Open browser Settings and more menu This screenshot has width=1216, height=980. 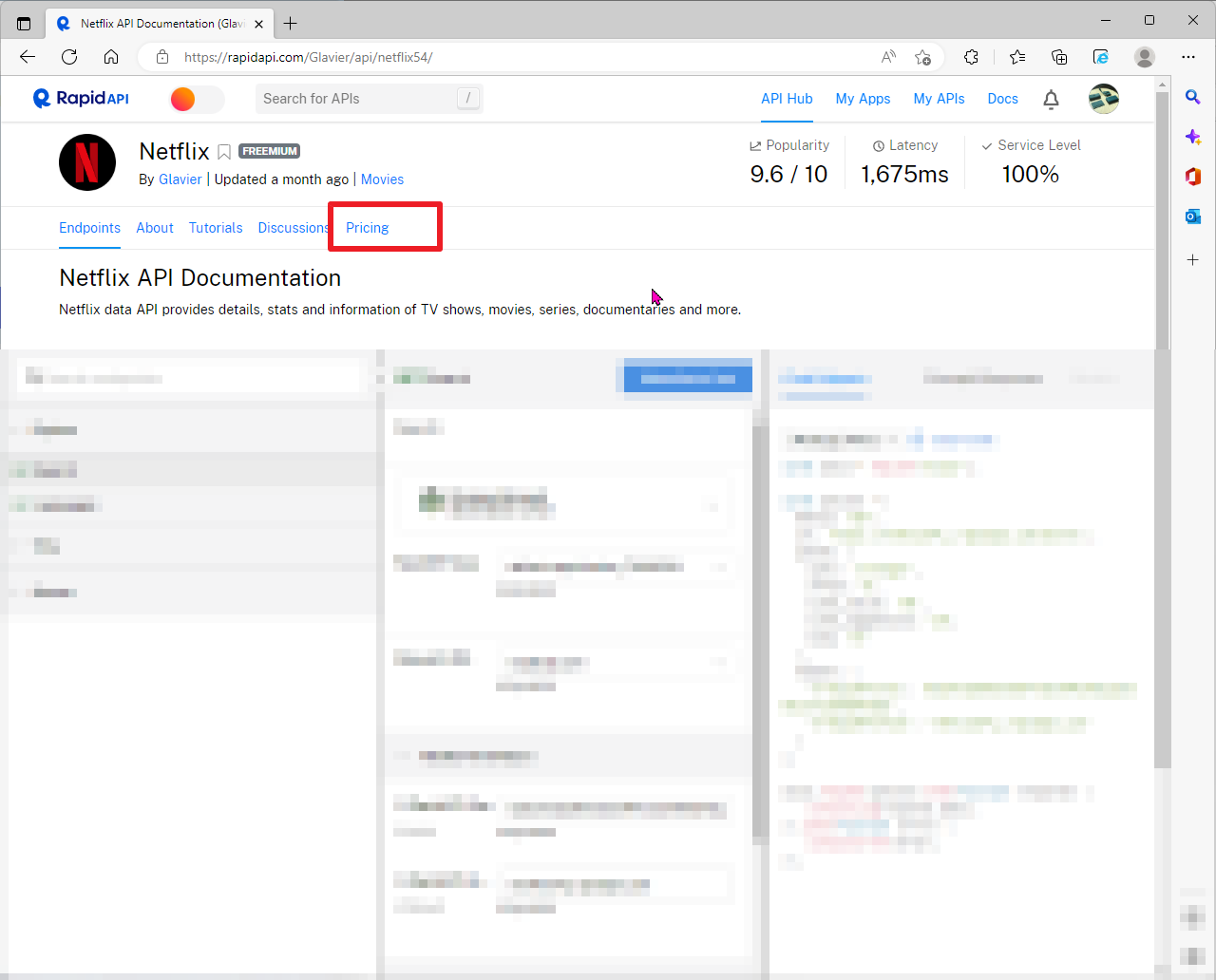(x=1188, y=57)
